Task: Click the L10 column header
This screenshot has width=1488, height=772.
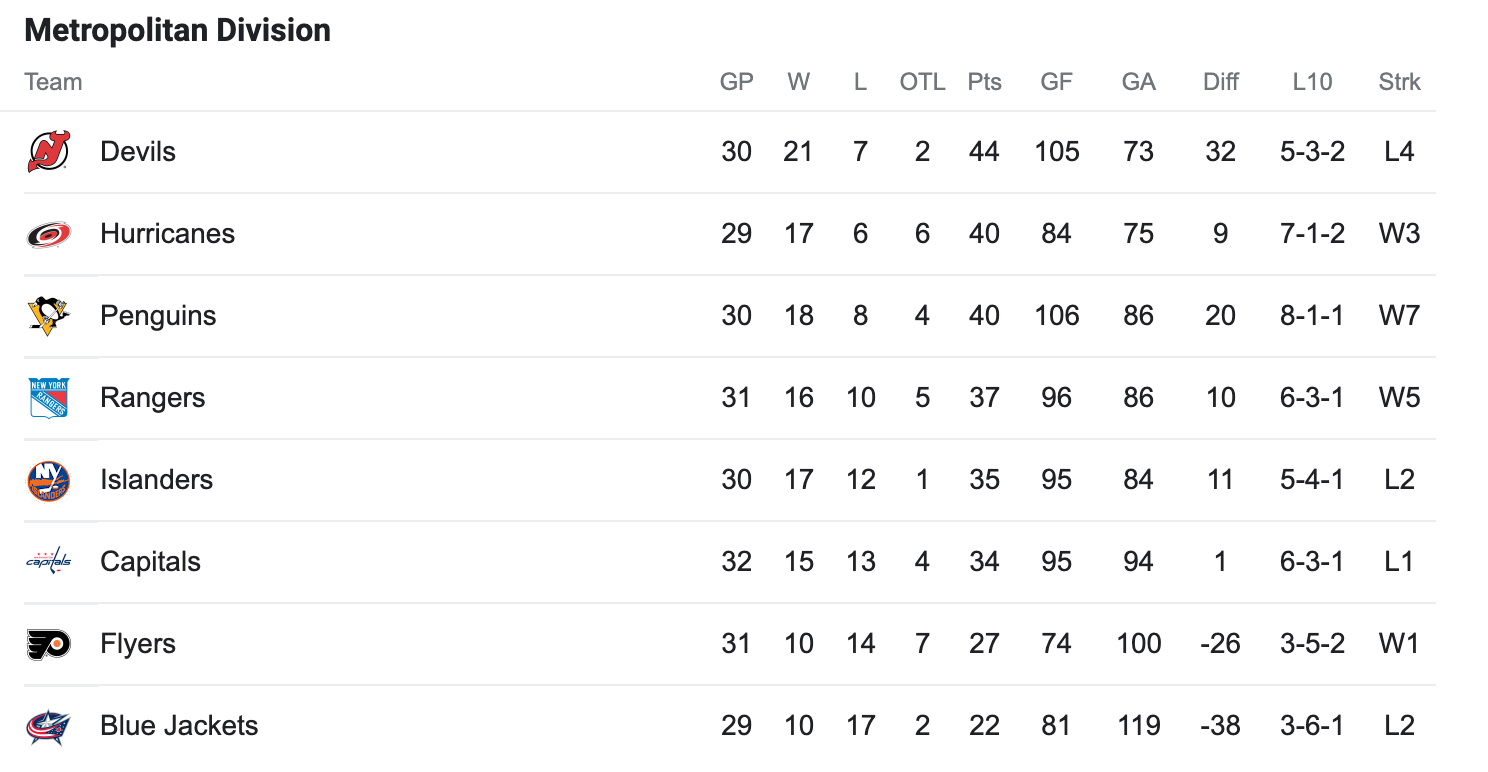Action: tap(1312, 82)
